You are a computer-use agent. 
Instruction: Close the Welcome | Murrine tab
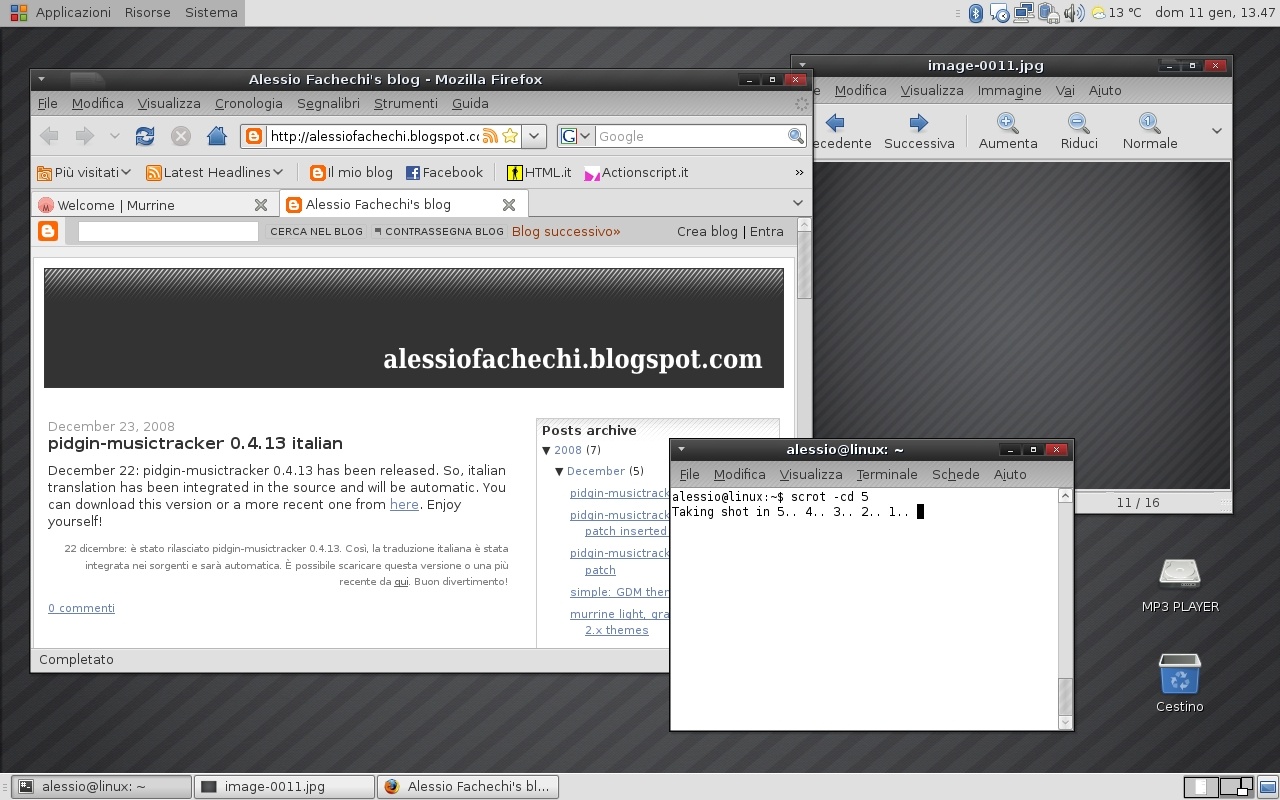pos(261,205)
